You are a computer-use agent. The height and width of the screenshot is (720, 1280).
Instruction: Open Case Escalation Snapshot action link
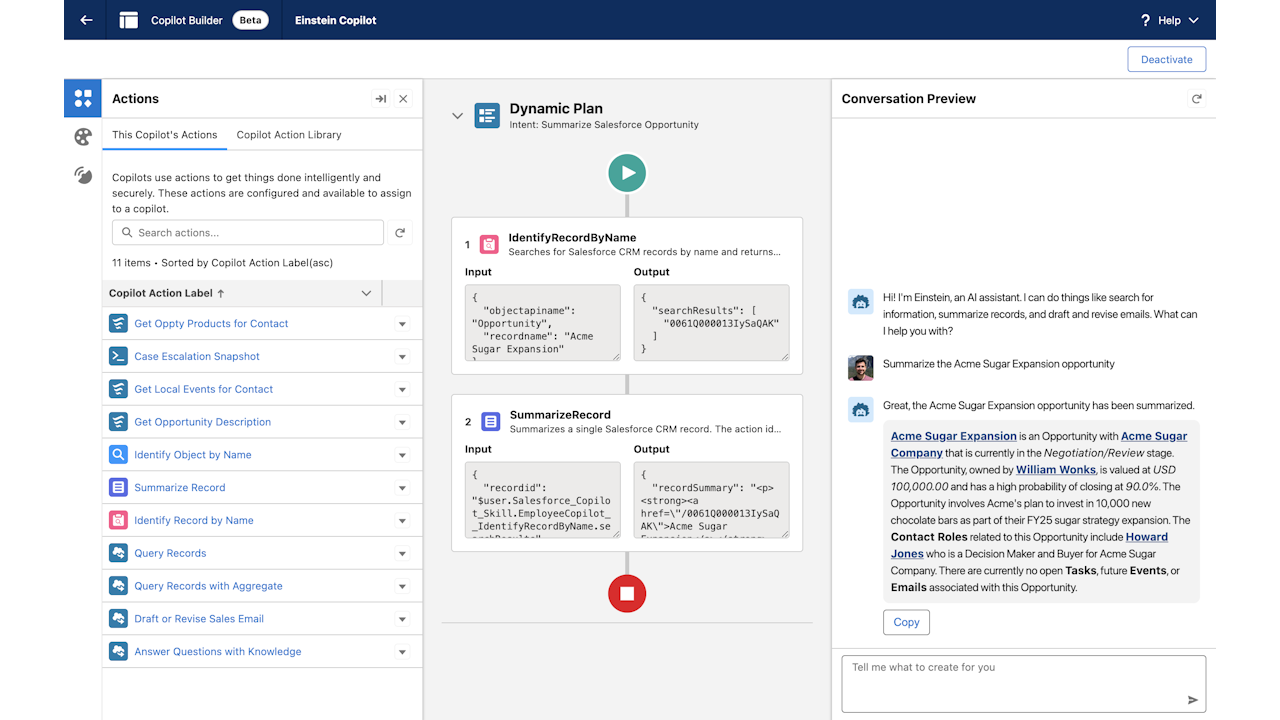[197, 356]
